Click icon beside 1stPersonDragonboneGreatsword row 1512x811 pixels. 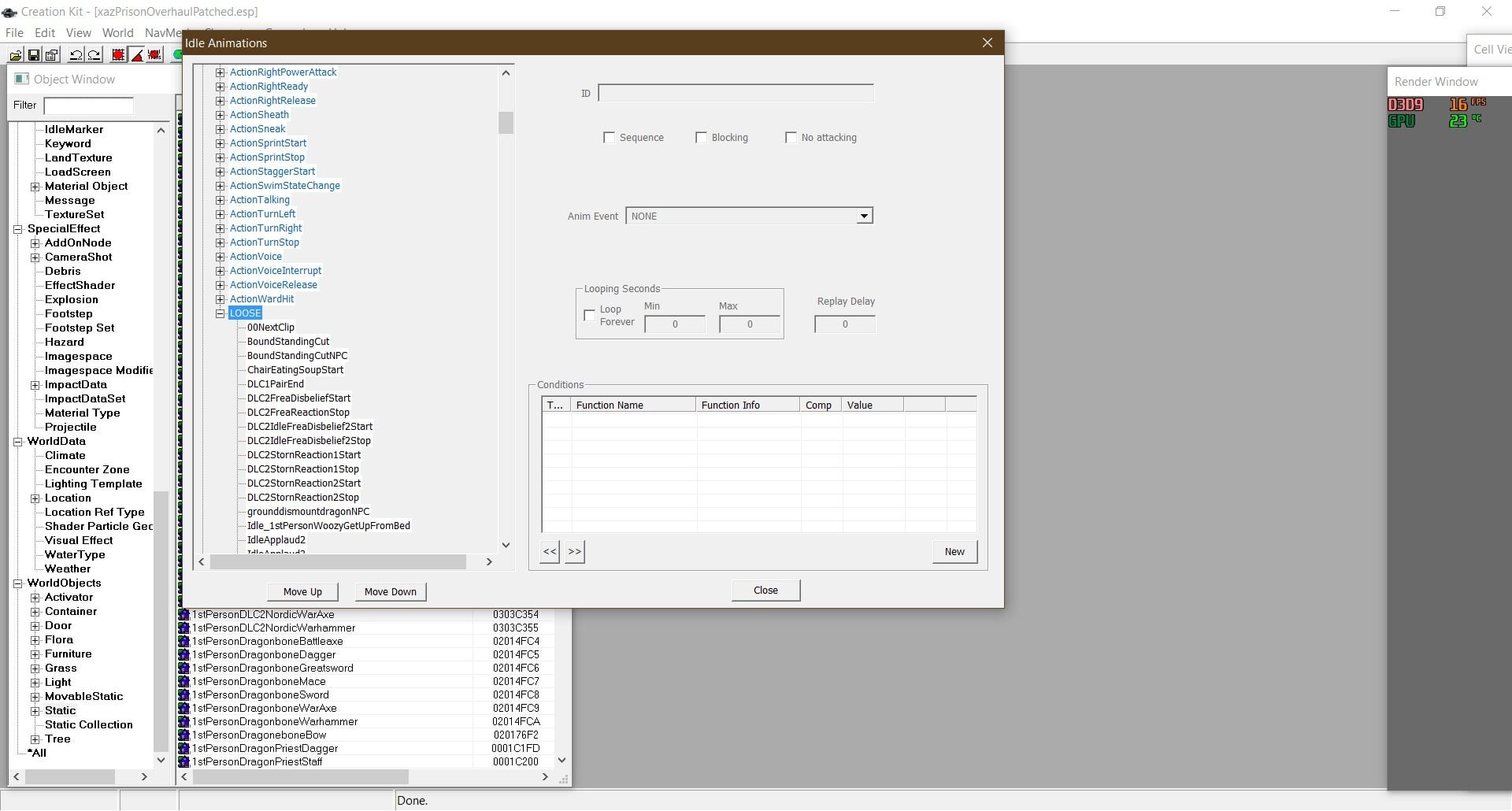pyautogui.click(x=184, y=668)
